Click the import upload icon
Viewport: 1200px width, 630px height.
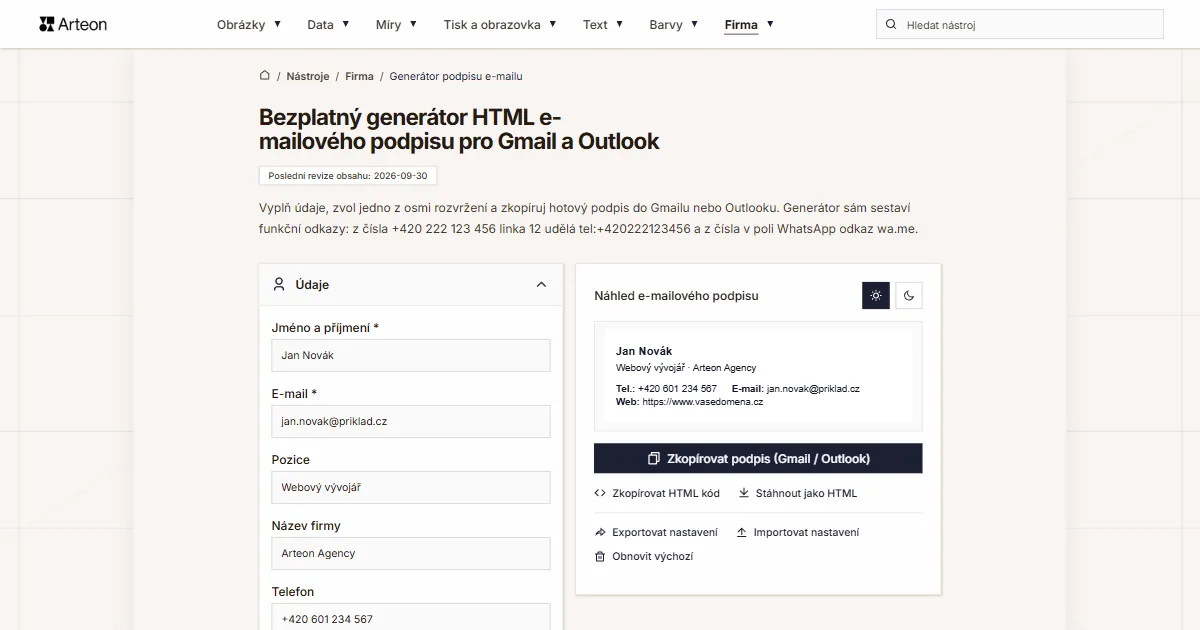[742, 532]
